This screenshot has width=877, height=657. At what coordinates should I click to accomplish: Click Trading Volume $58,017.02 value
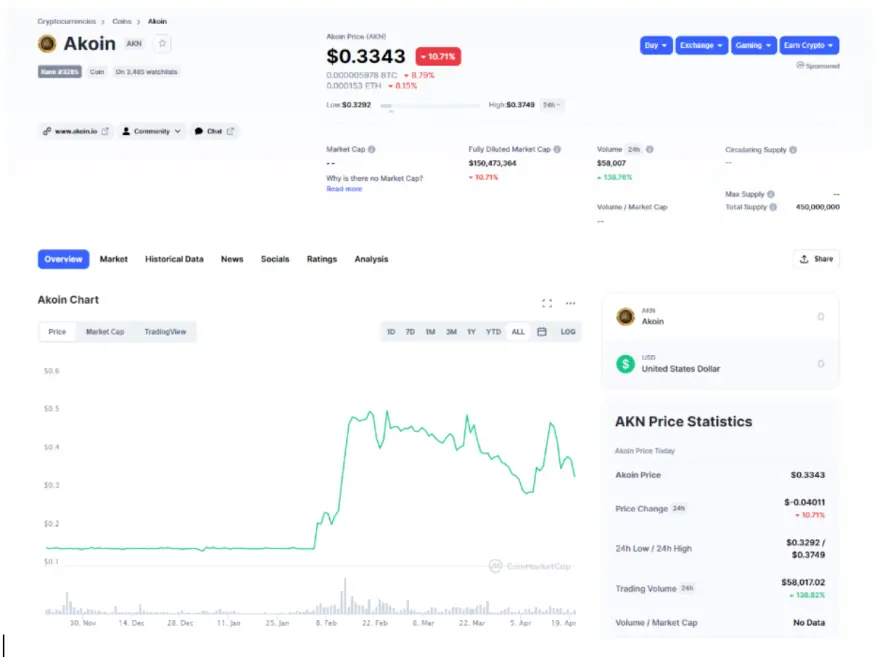803,582
